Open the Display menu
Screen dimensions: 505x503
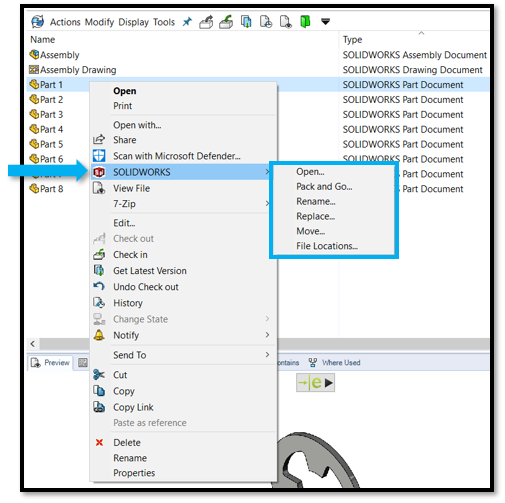coord(134,22)
